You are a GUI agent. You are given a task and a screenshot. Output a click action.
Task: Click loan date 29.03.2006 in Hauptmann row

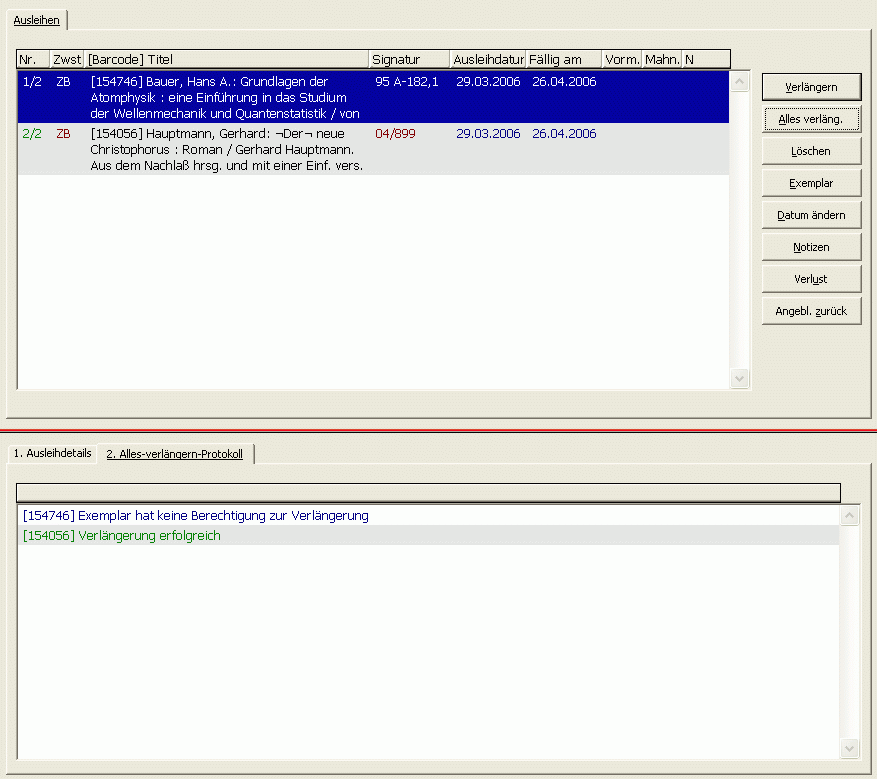point(488,134)
